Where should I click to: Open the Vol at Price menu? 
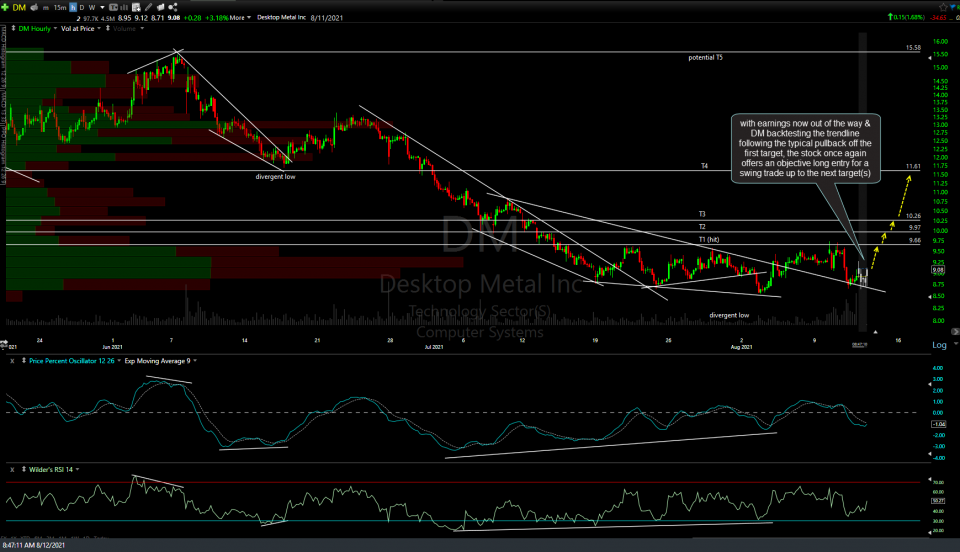[80, 28]
